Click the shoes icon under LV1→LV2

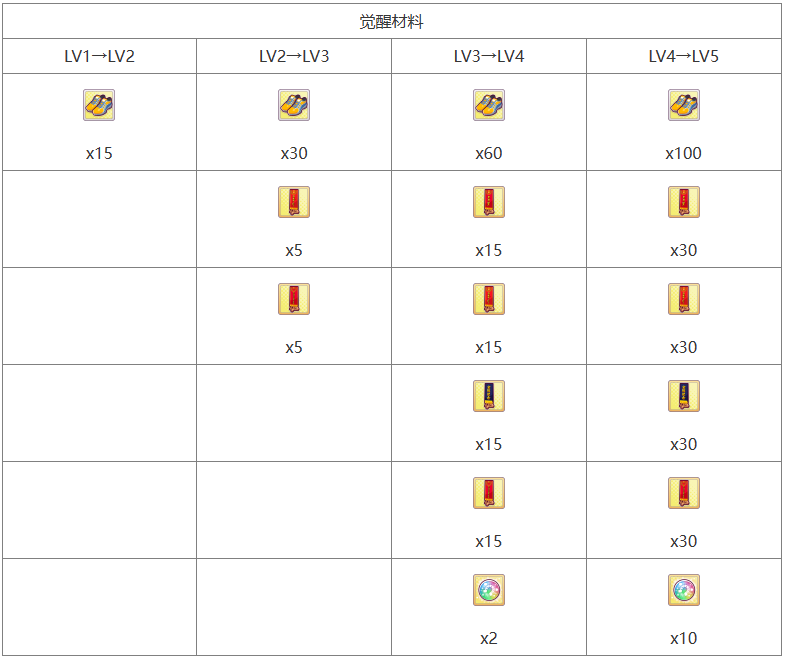point(99,105)
